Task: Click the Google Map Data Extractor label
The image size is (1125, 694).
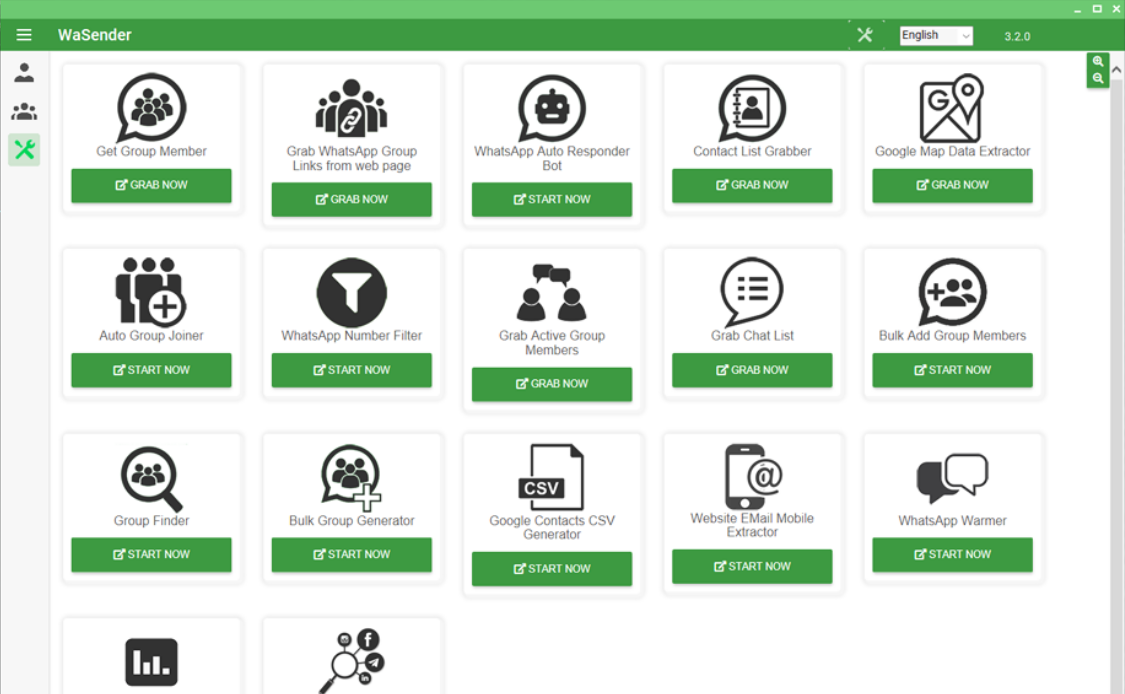Action: (x=952, y=151)
